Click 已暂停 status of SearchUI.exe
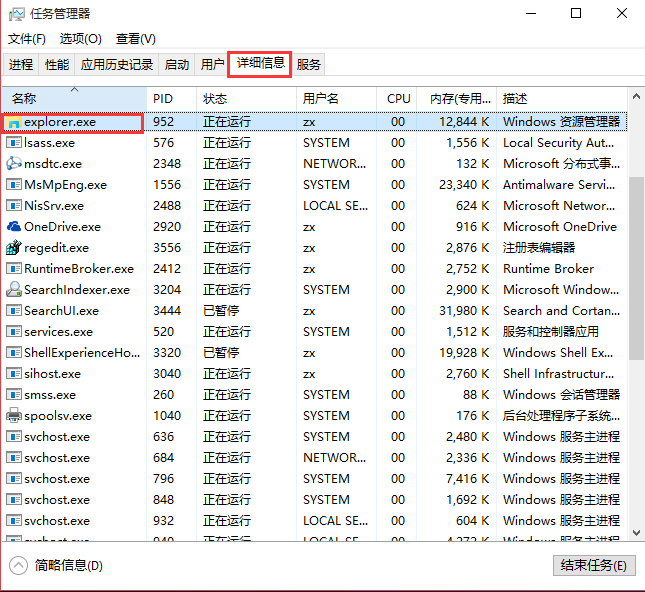 point(221,311)
